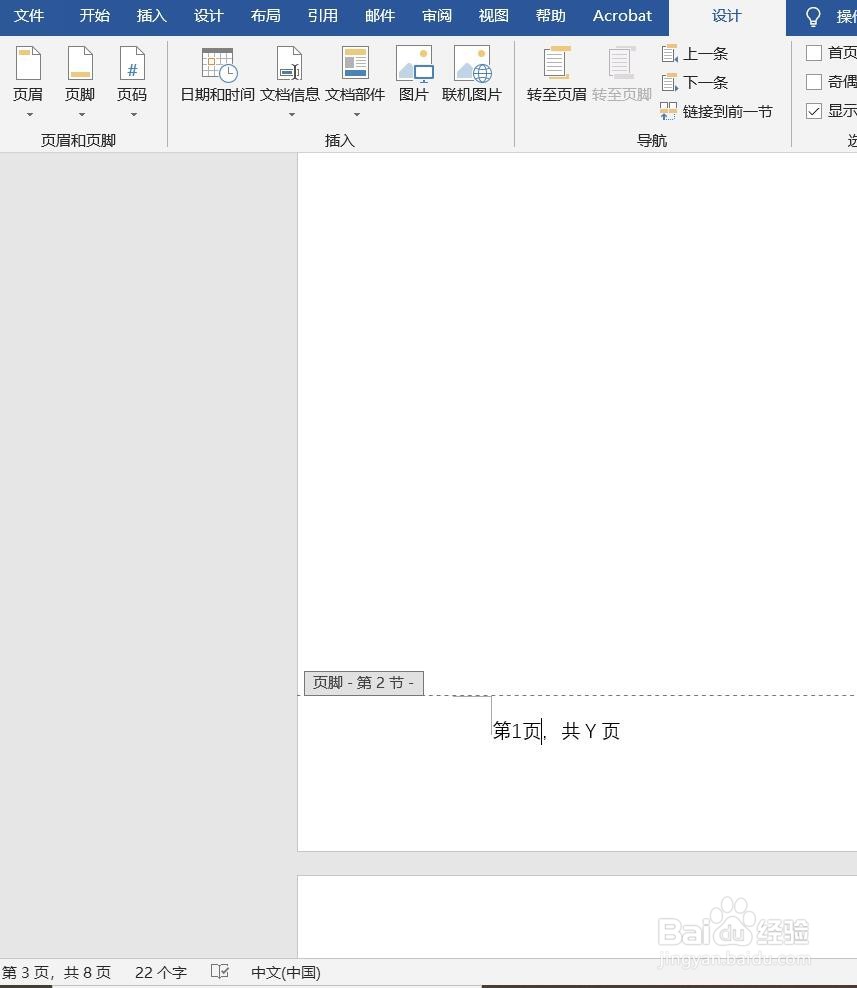Select the active header-footer 设计 tab

(x=727, y=16)
